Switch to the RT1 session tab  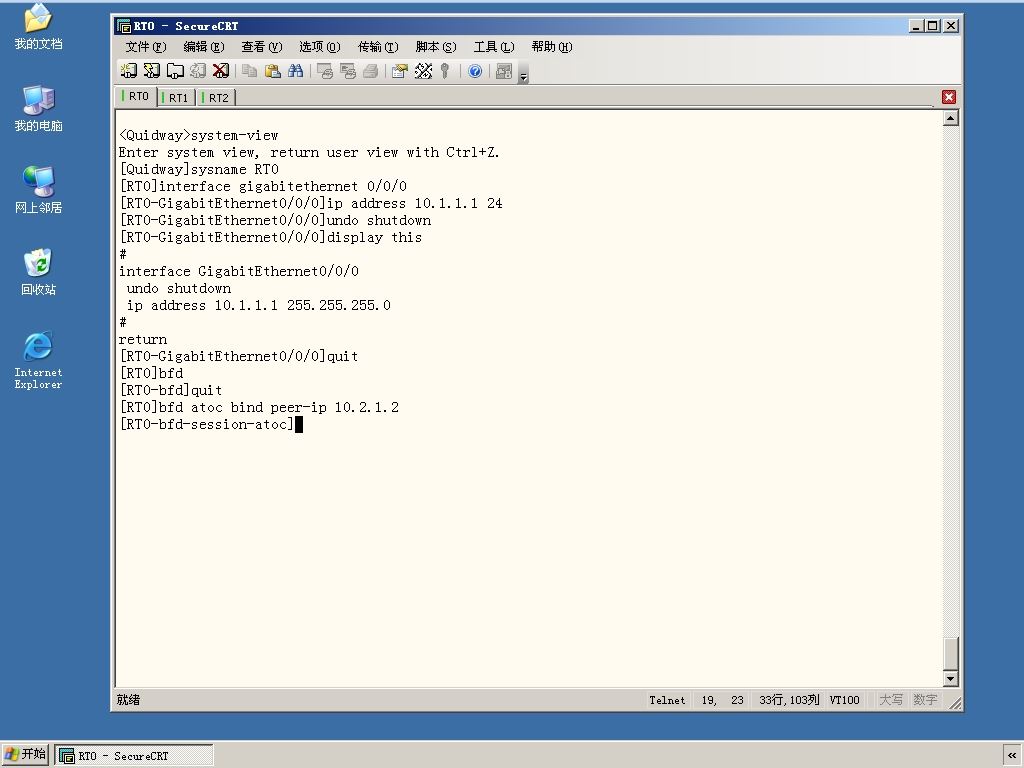click(176, 97)
